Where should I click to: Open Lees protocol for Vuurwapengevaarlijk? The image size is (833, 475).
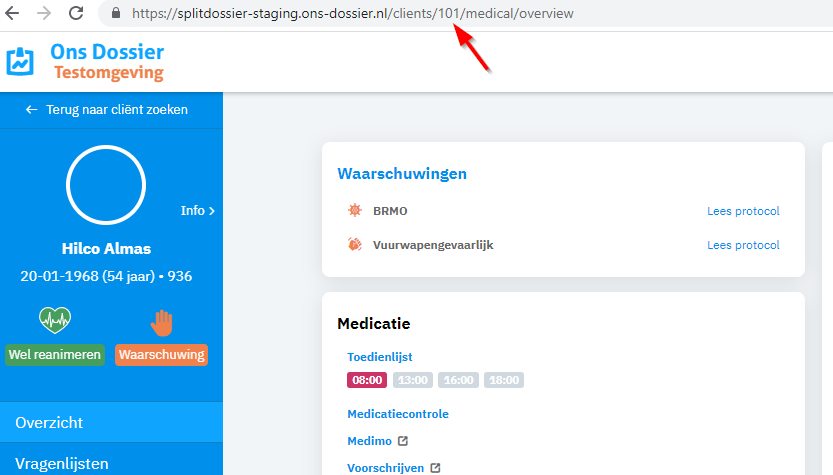tap(743, 245)
